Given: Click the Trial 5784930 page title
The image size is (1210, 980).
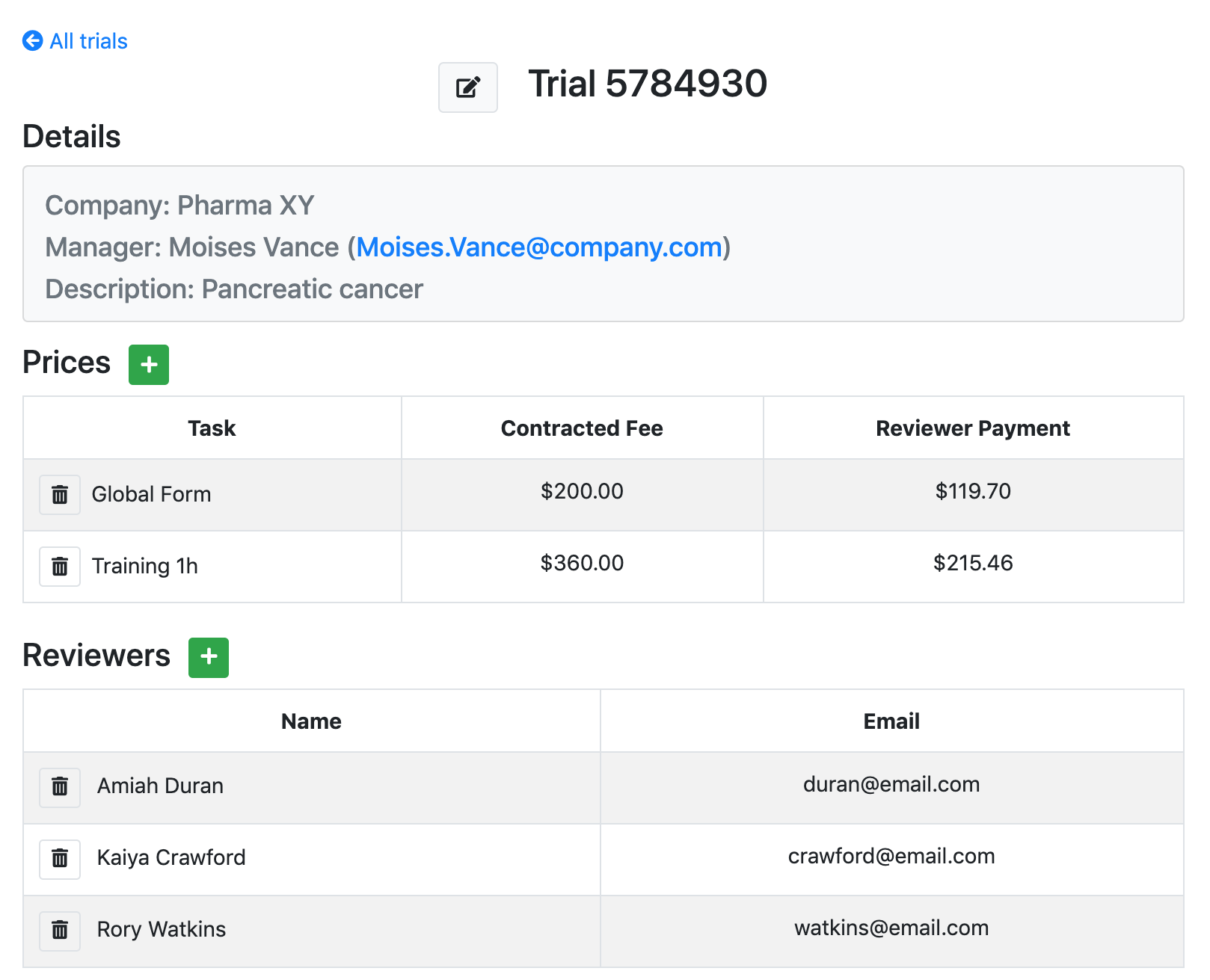Looking at the screenshot, I should 648,84.
